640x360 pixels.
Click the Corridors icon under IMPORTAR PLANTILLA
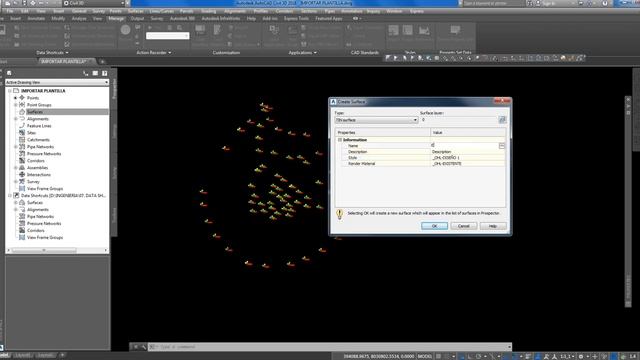click(x=22, y=160)
